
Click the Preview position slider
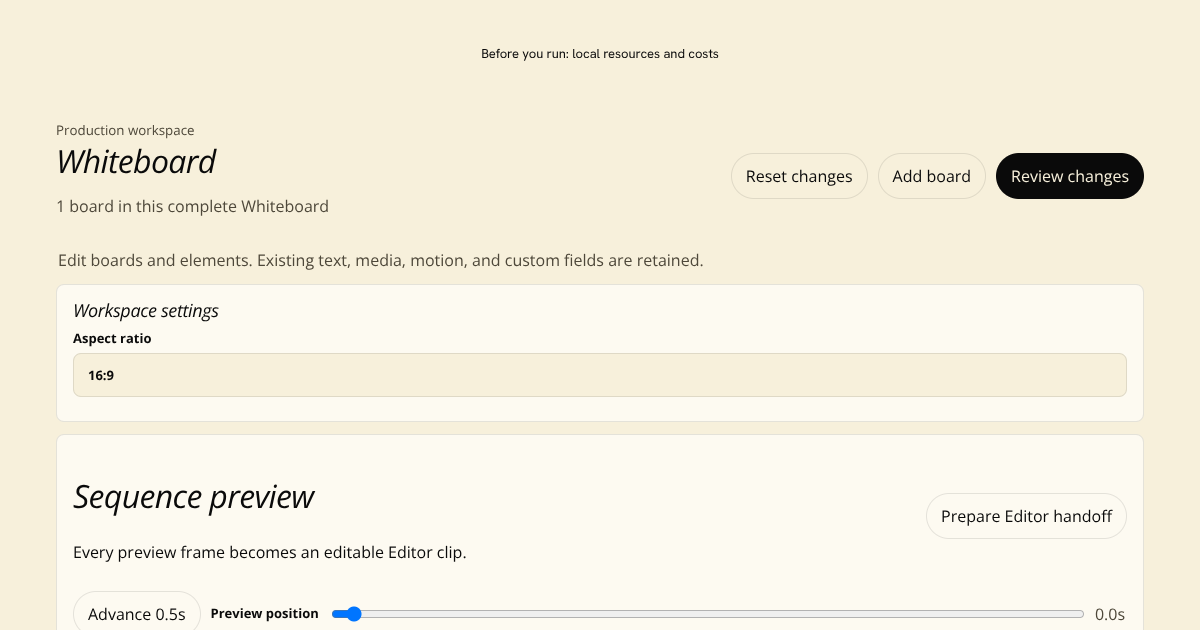pos(708,614)
